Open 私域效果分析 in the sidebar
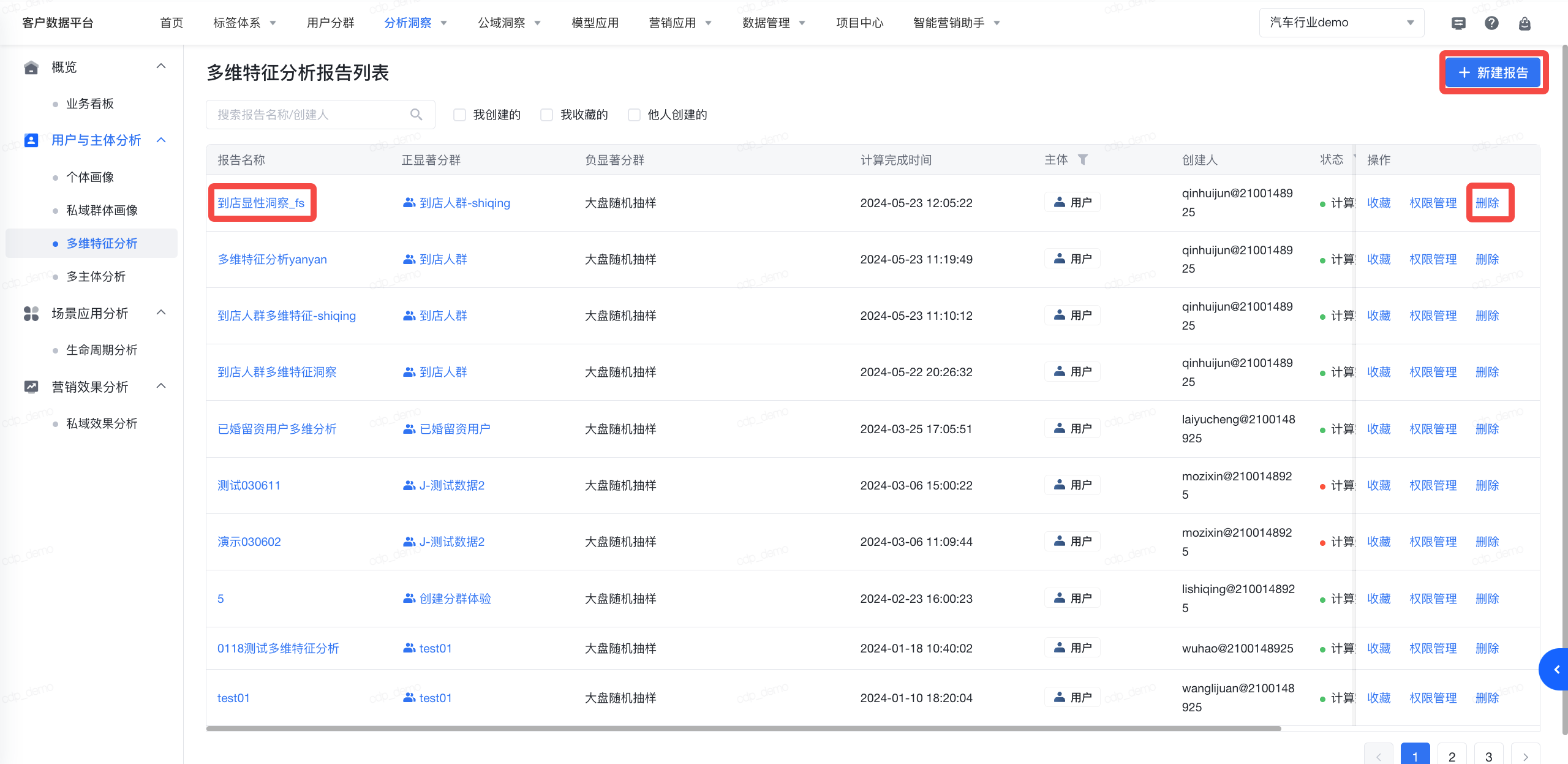Viewport: 1568px width, 764px height. pos(102,423)
